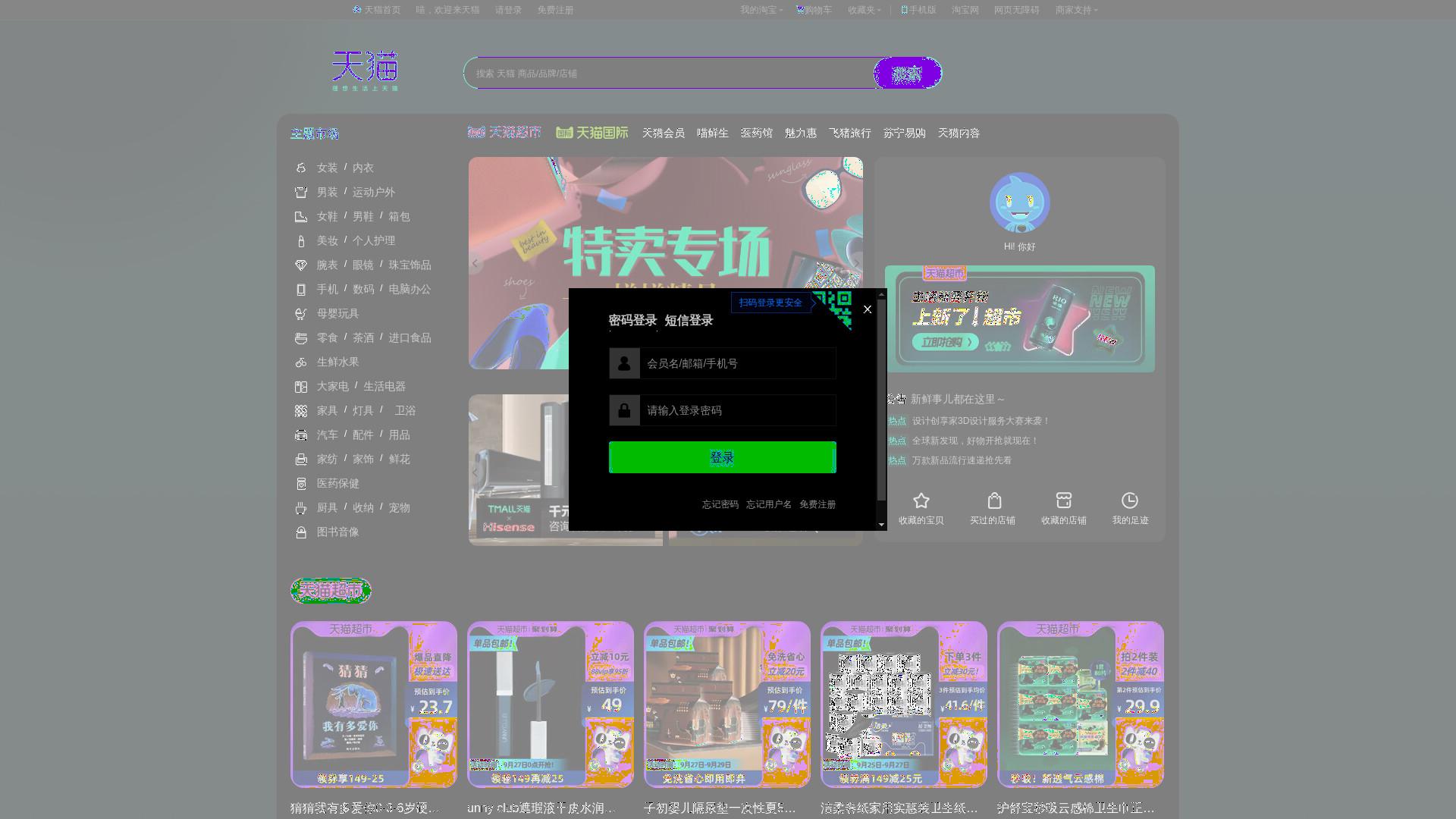Click 设计创享家3D设计服务大赛来袭 news item

(981, 421)
